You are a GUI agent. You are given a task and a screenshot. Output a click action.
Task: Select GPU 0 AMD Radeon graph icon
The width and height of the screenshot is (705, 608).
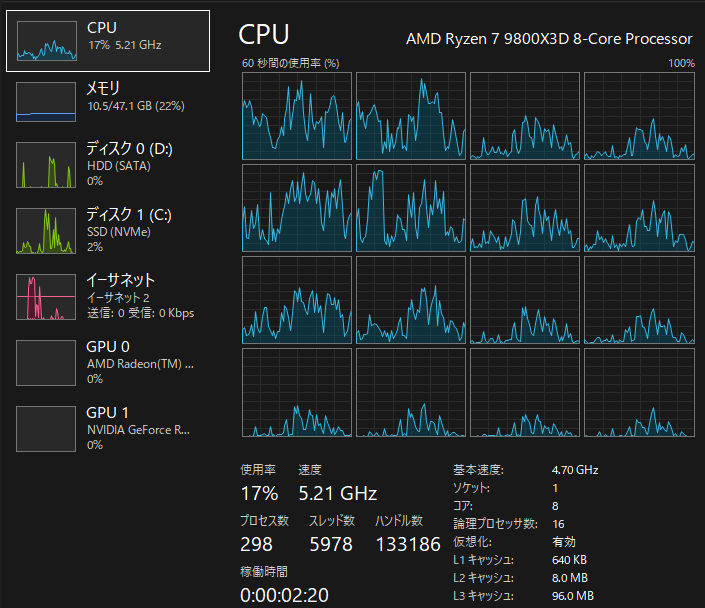click(46, 363)
